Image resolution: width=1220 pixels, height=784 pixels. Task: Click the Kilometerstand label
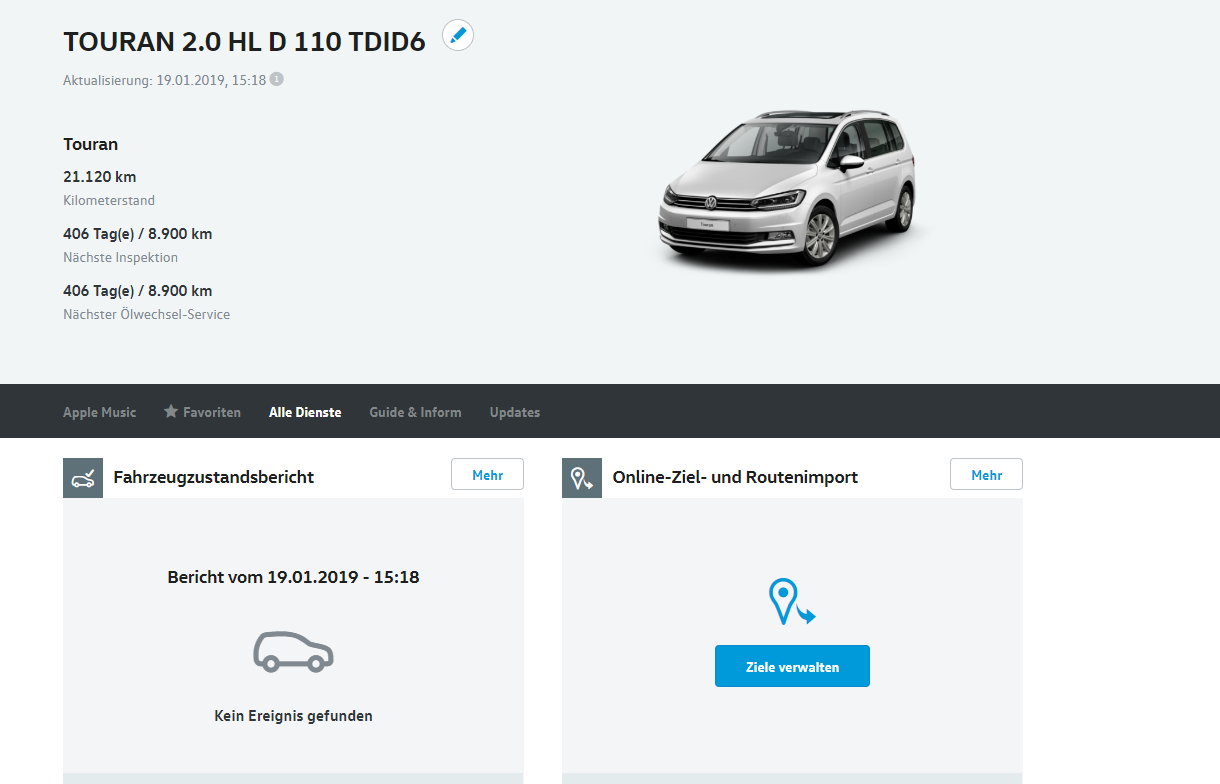coord(109,200)
